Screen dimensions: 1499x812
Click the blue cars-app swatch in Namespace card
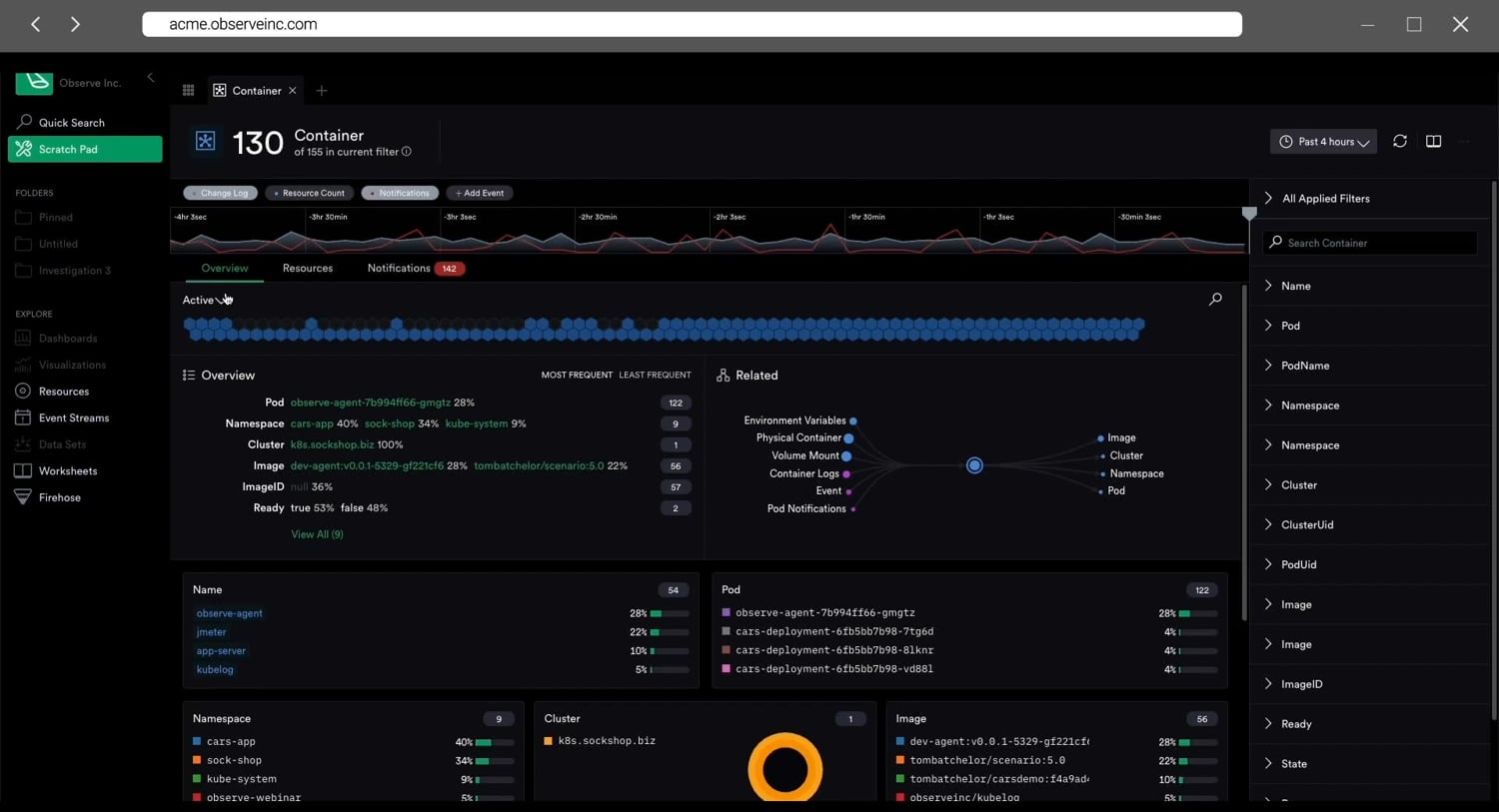197,741
